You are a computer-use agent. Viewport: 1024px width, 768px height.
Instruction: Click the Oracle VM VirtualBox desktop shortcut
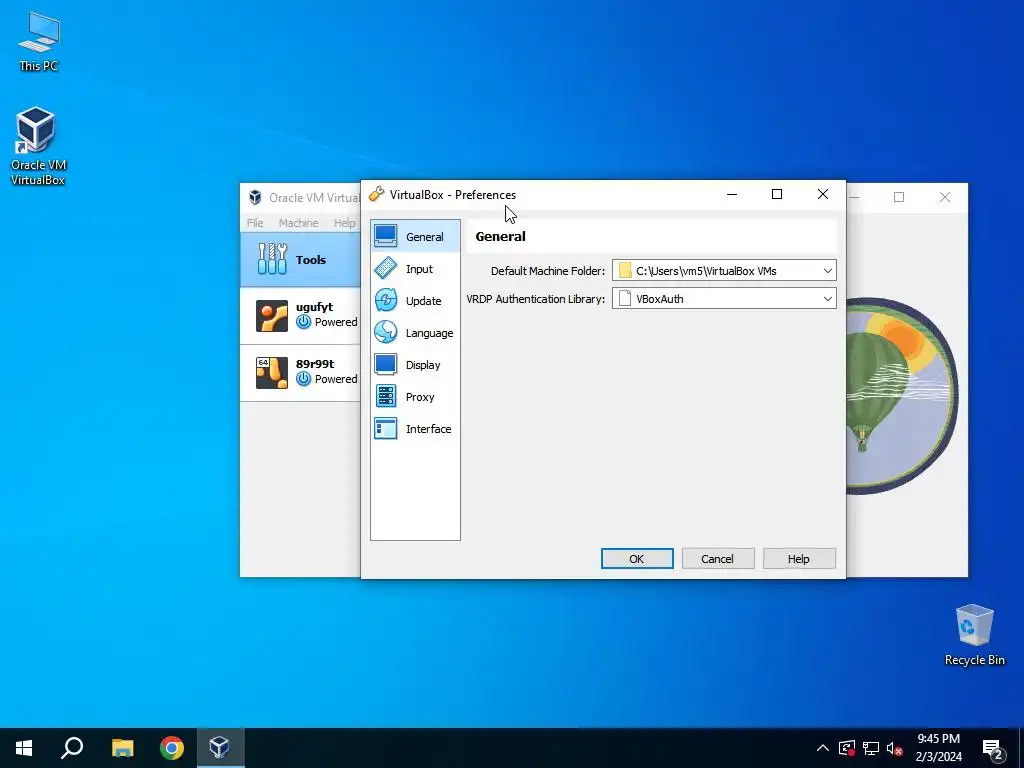point(37,146)
